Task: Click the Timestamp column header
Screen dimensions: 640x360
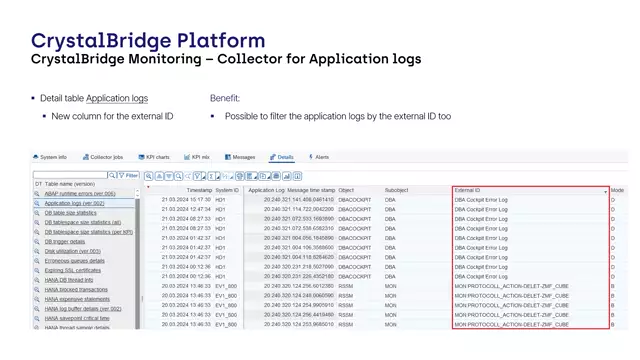Action: (199, 190)
